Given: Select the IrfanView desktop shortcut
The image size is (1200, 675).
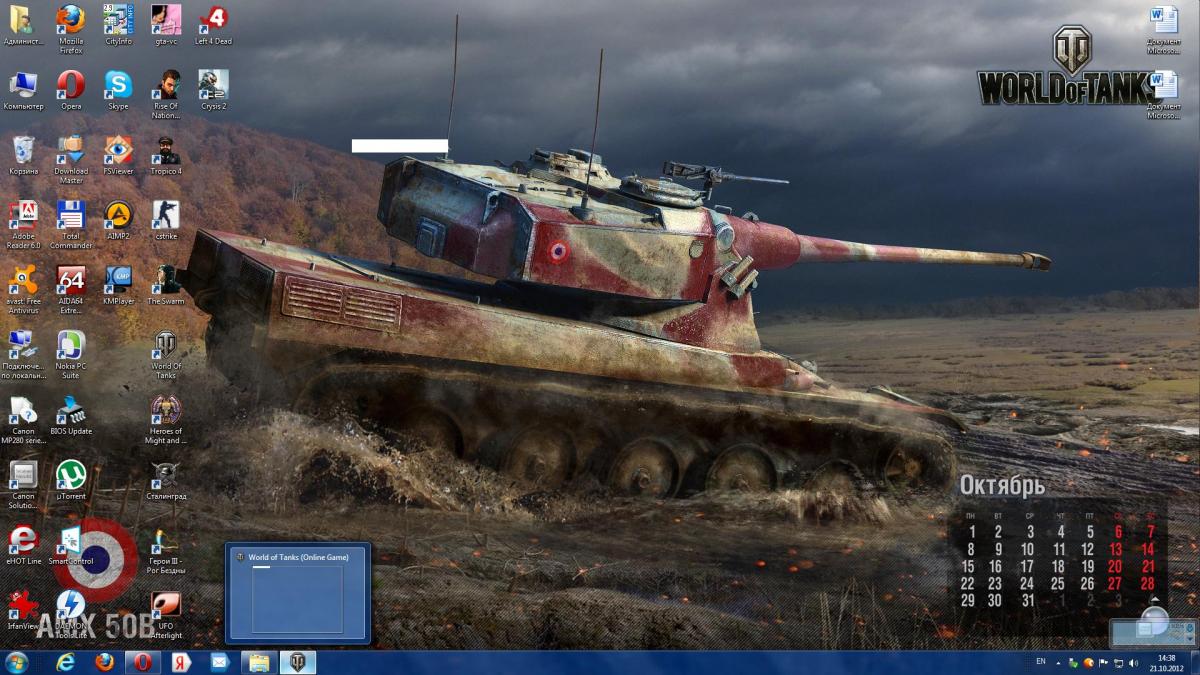Looking at the screenshot, I should click(23, 610).
